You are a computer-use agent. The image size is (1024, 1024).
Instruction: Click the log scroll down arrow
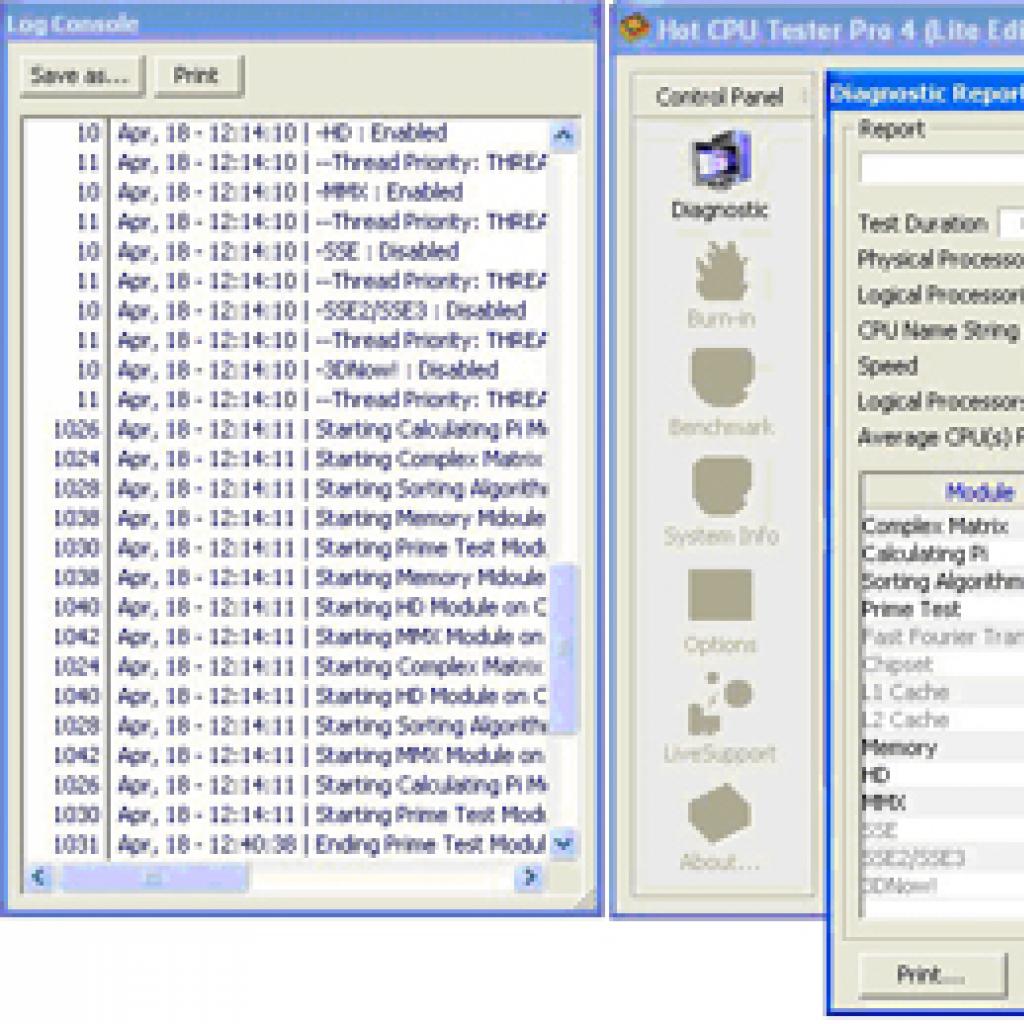coord(563,844)
